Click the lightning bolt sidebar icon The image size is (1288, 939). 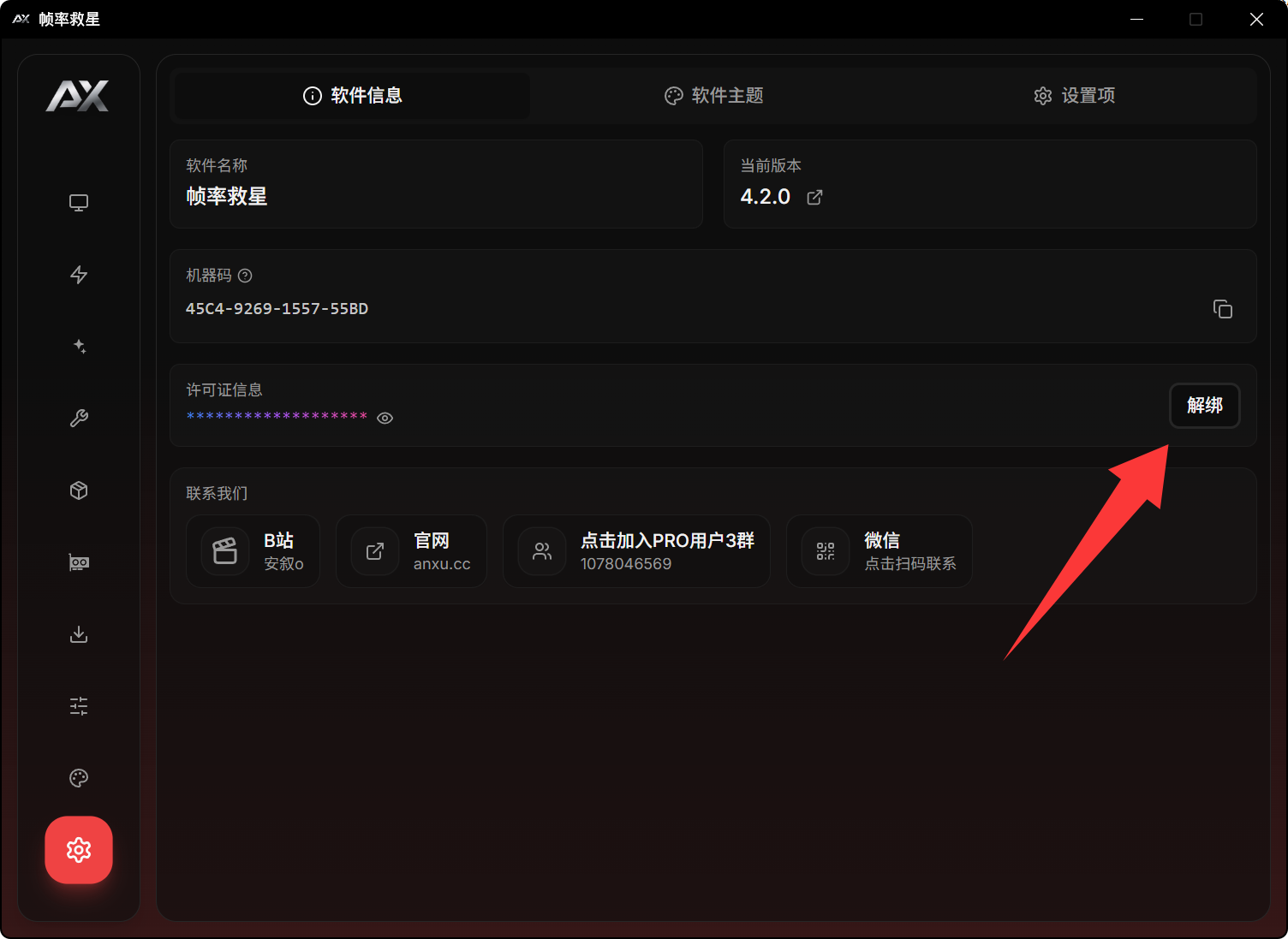click(79, 275)
